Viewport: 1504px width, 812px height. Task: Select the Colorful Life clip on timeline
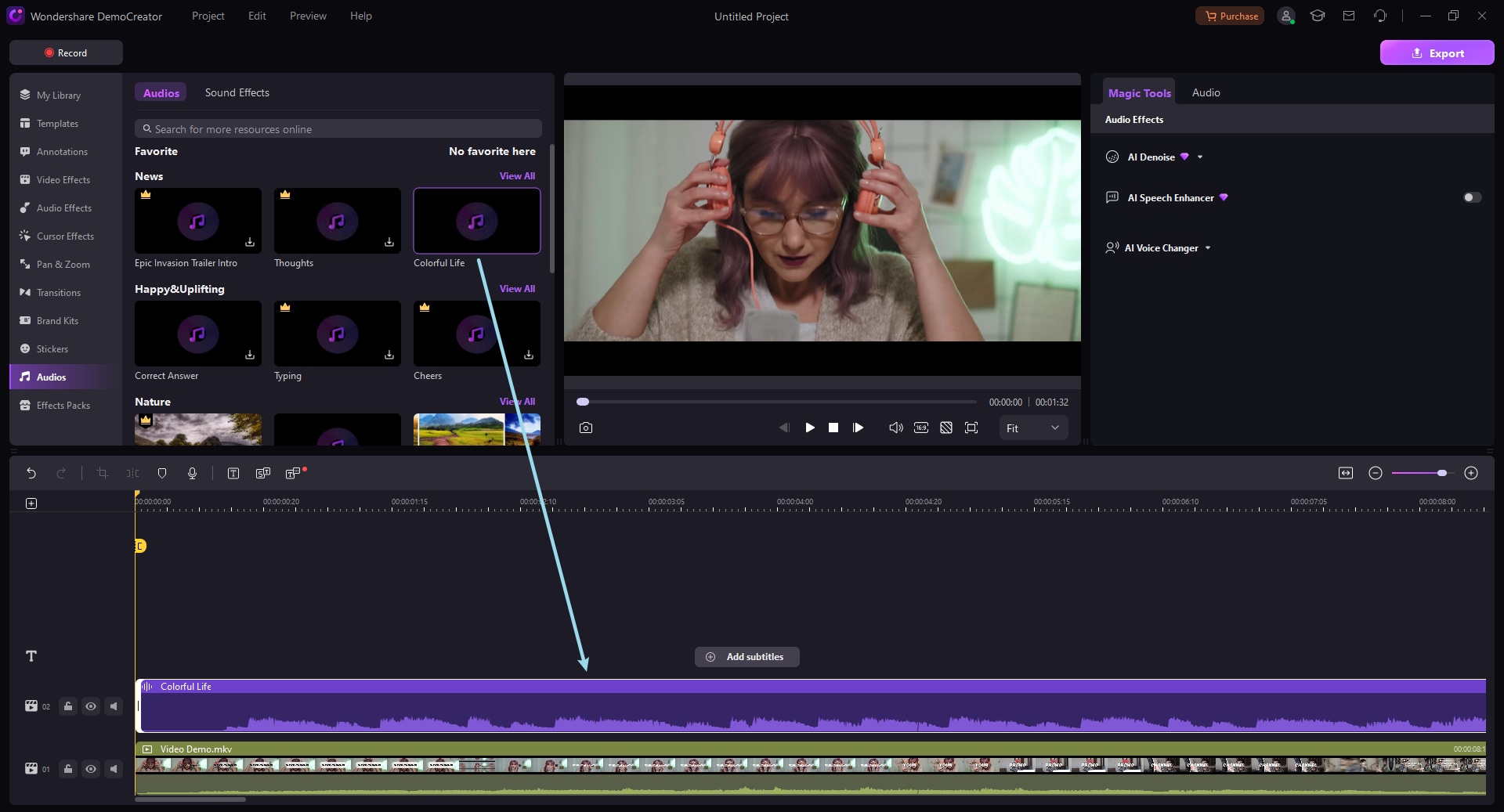click(812, 706)
